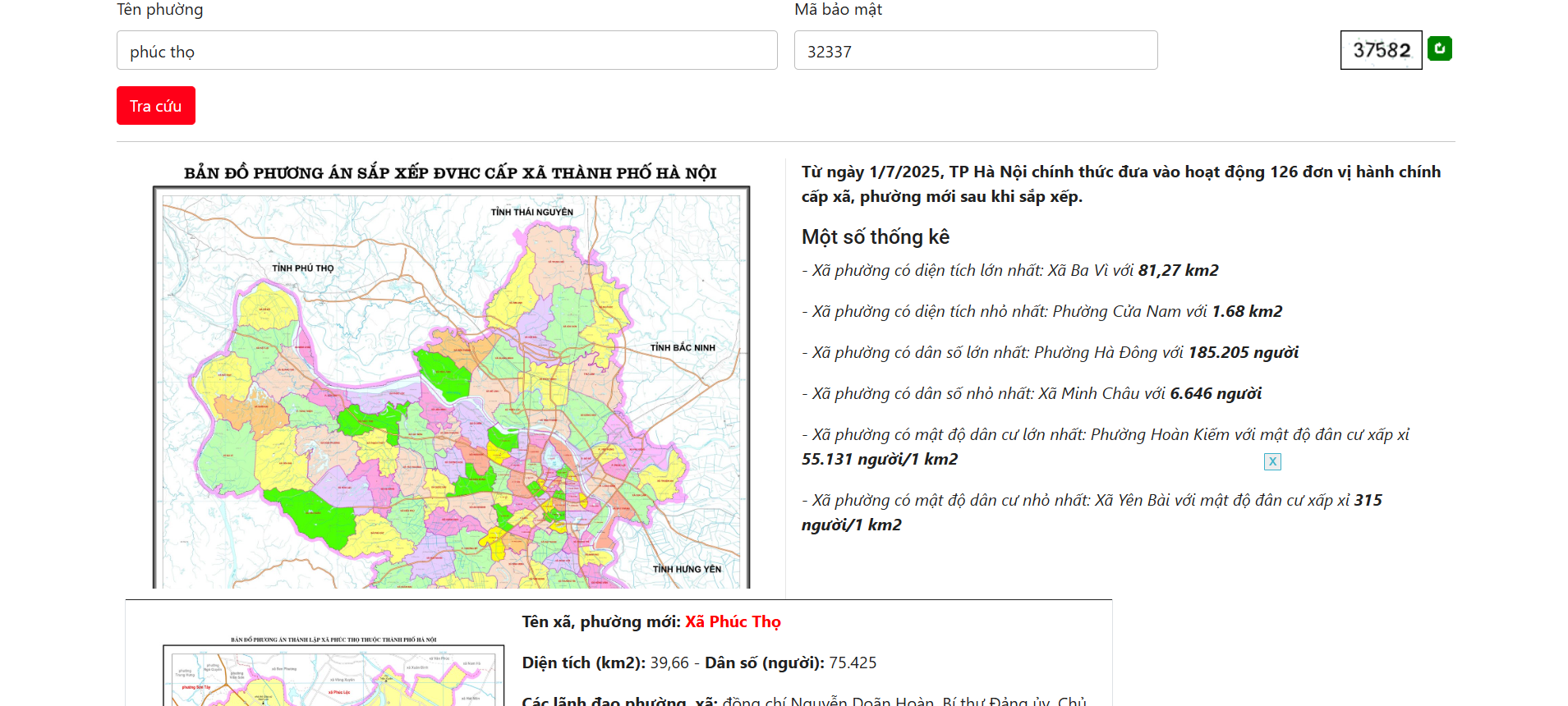1568x706 pixels.
Task: Click the Một số thống kê heading
Action: [x=875, y=237]
